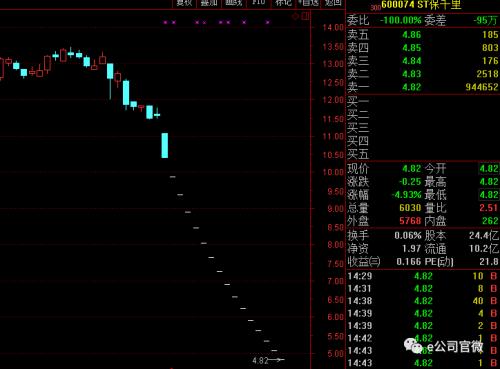Click the 复权 toolbar button
This screenshot has height=369, width=500.
point(184,3)
